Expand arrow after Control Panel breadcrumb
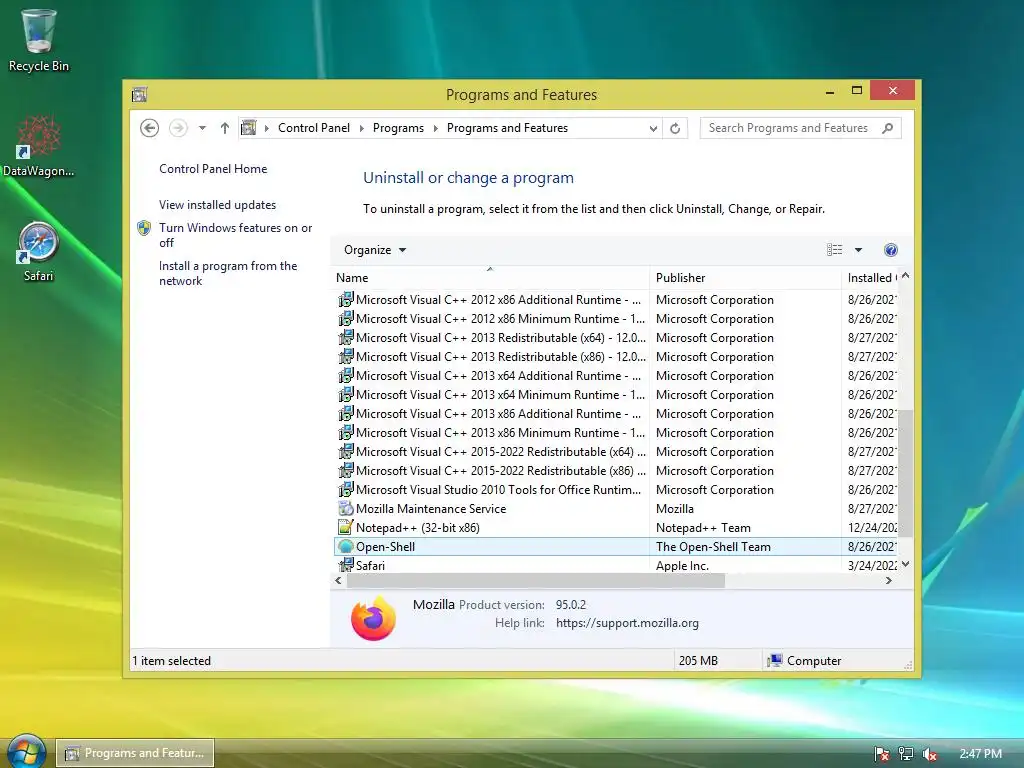The image size is (1024, 768). 362,128
